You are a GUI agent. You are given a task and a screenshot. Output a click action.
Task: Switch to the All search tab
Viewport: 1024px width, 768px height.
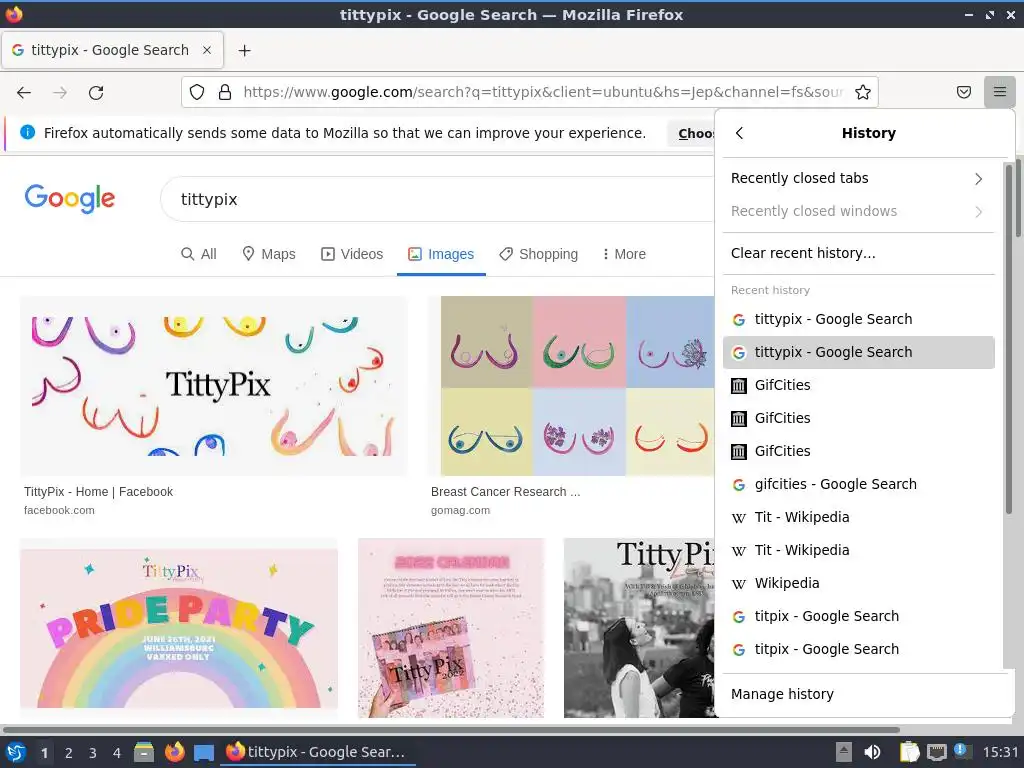(x=199, y=254)
